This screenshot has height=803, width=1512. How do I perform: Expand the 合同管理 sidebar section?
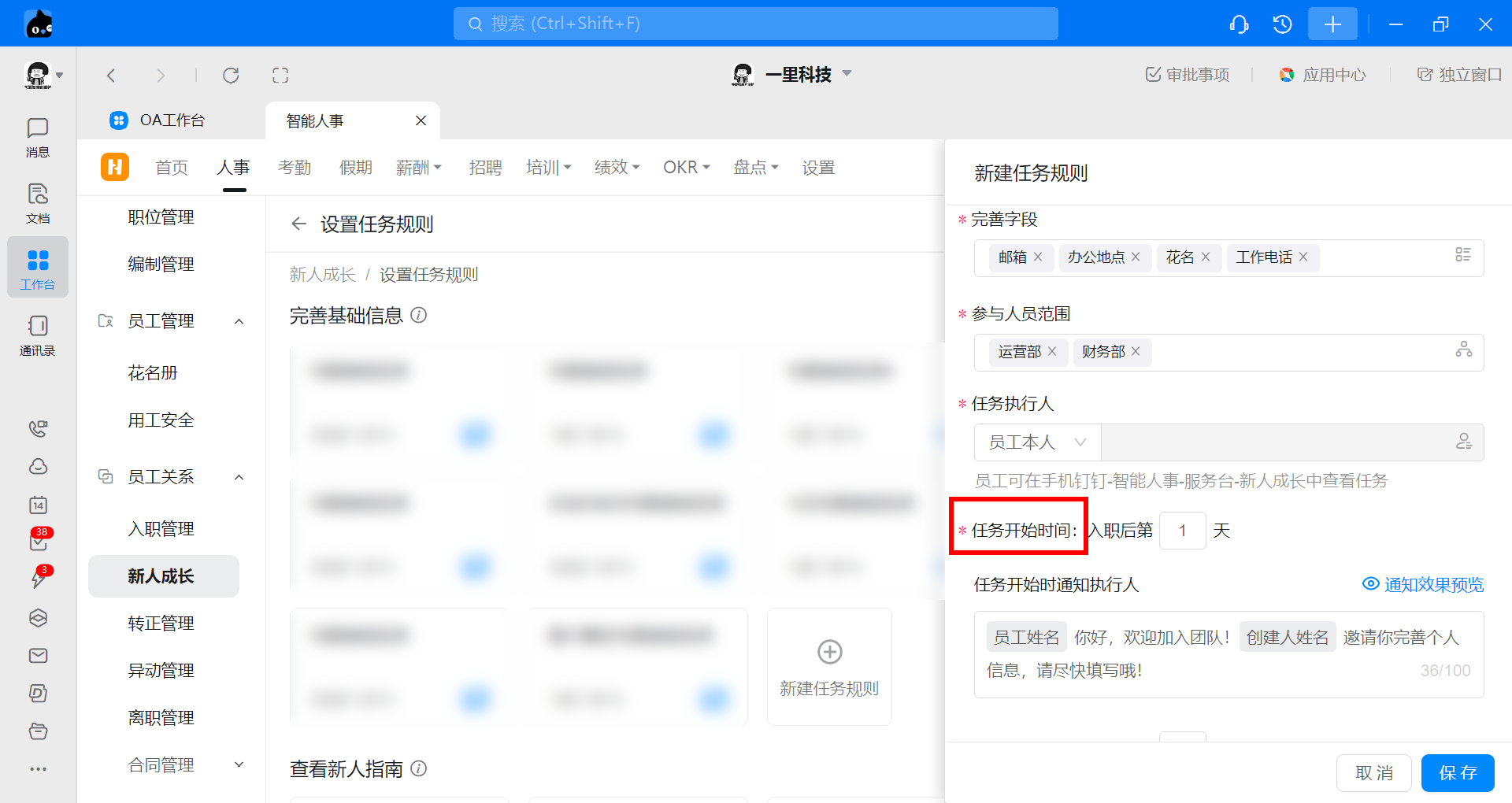(239, 764)
